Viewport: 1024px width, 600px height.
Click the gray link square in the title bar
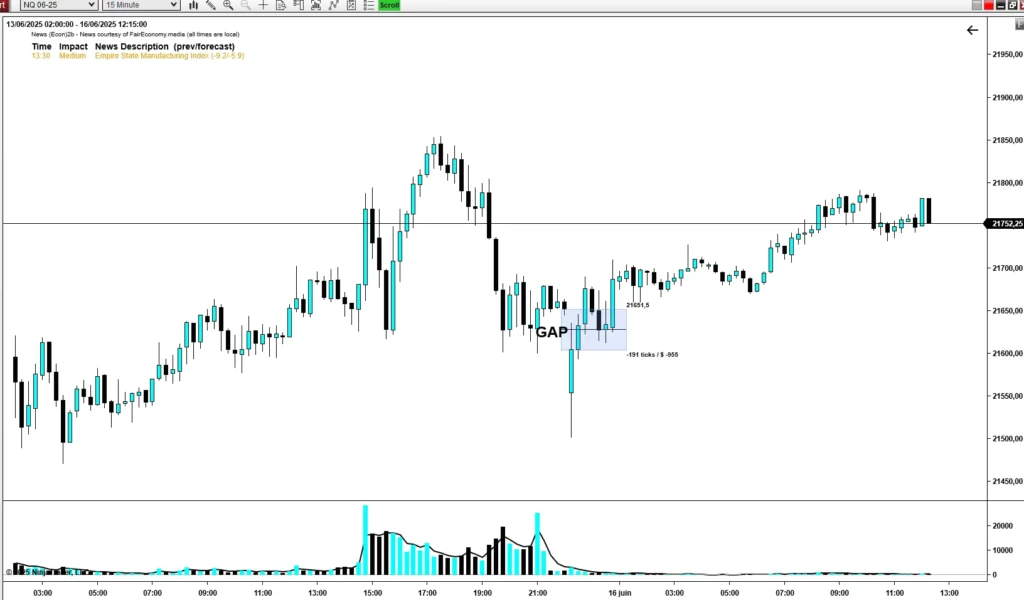pos(977,5)
